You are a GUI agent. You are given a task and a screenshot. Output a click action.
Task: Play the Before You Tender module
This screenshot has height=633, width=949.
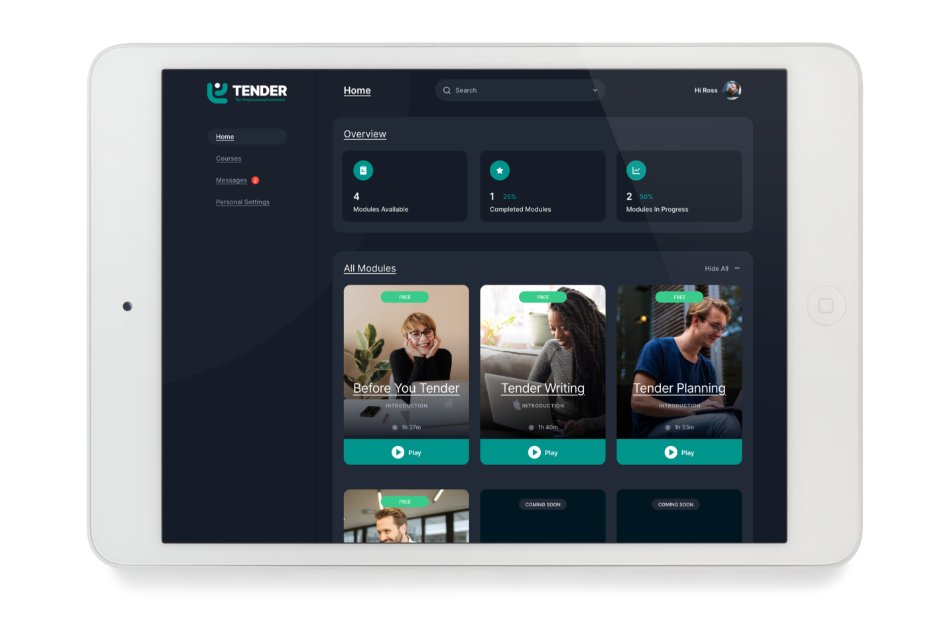406,452
